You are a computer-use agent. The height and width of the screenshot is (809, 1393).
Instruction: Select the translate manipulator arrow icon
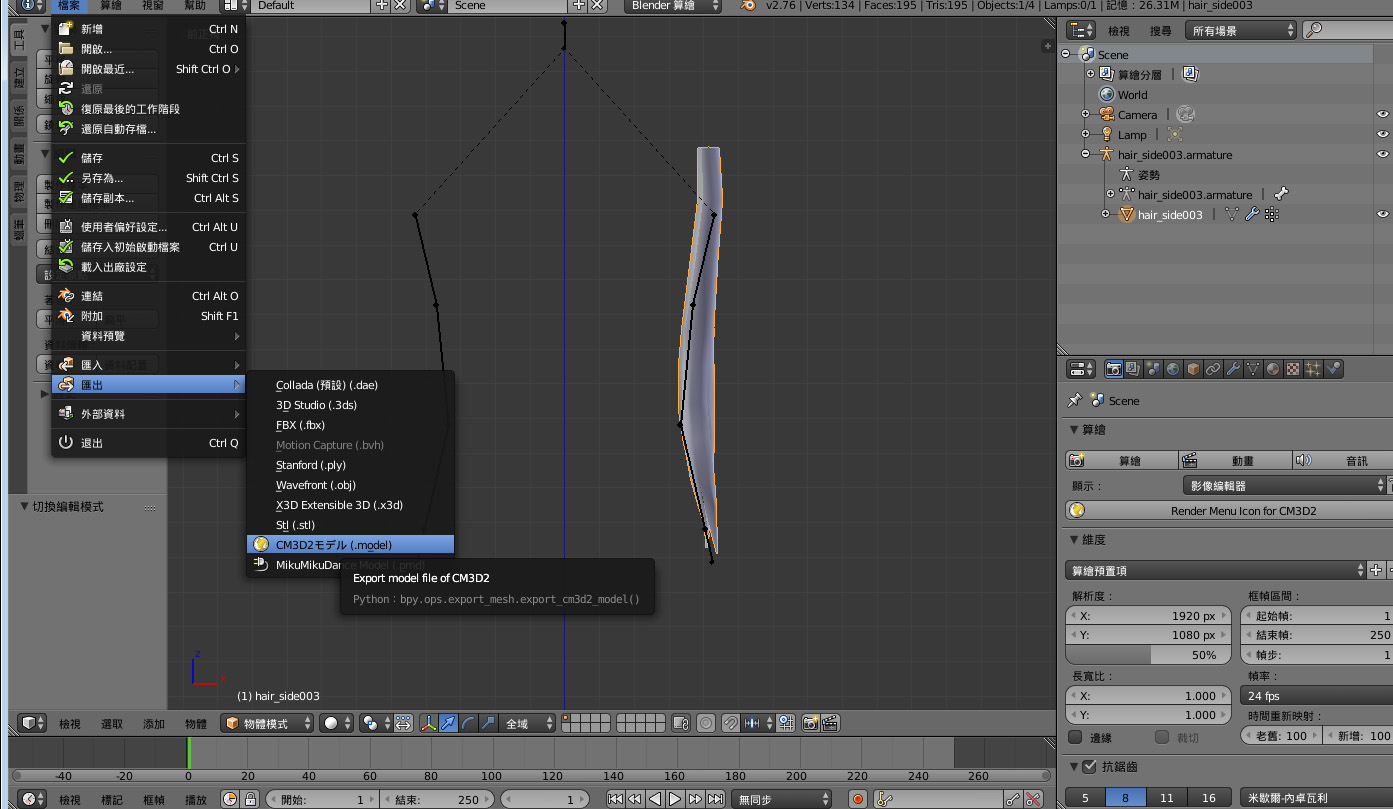[448, 723]
